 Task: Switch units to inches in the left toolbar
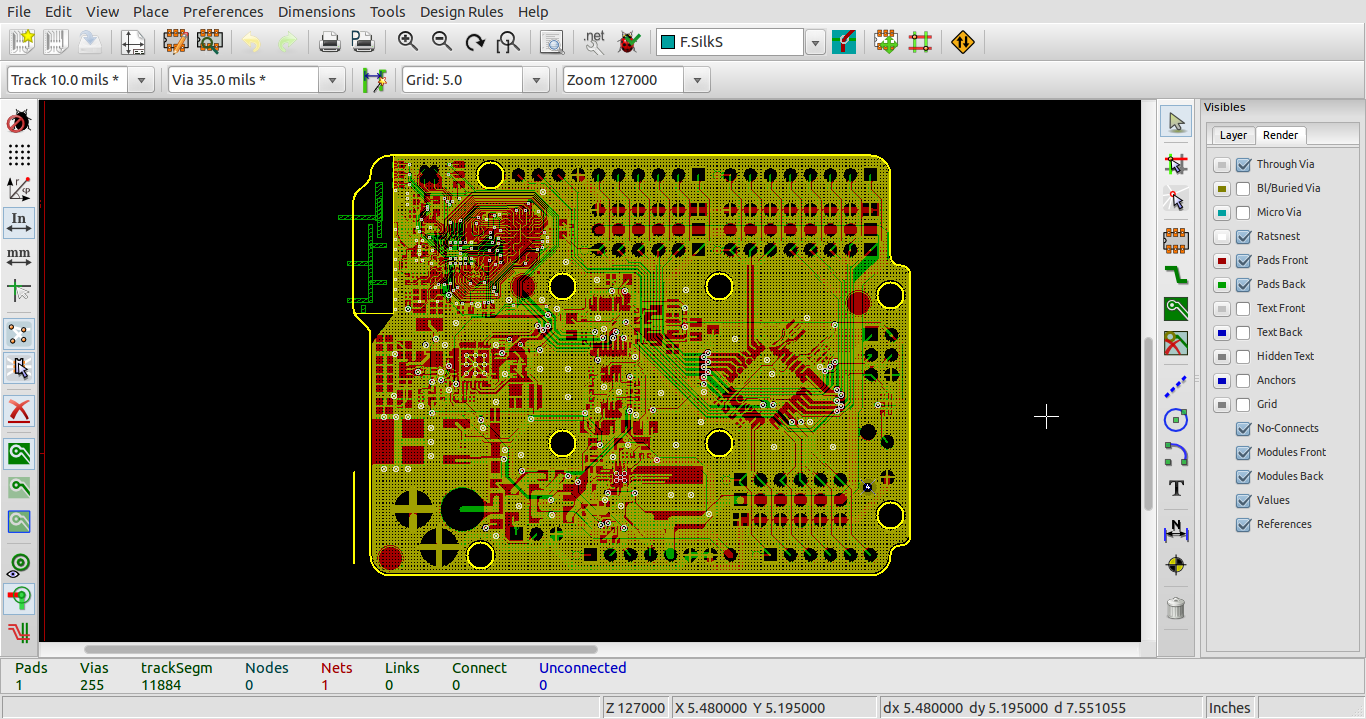point(18,224)
